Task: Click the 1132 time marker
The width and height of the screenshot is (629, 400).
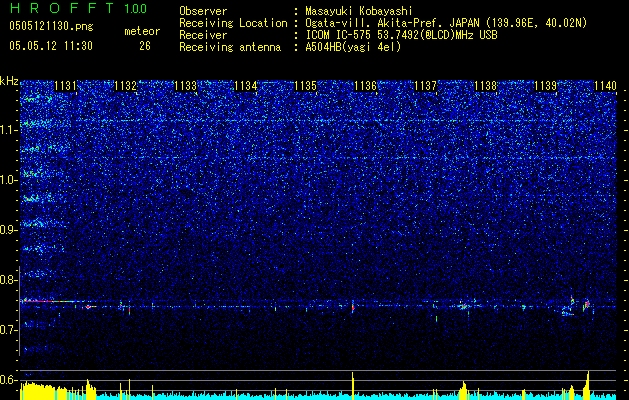Action: click(x=126, y=85)
